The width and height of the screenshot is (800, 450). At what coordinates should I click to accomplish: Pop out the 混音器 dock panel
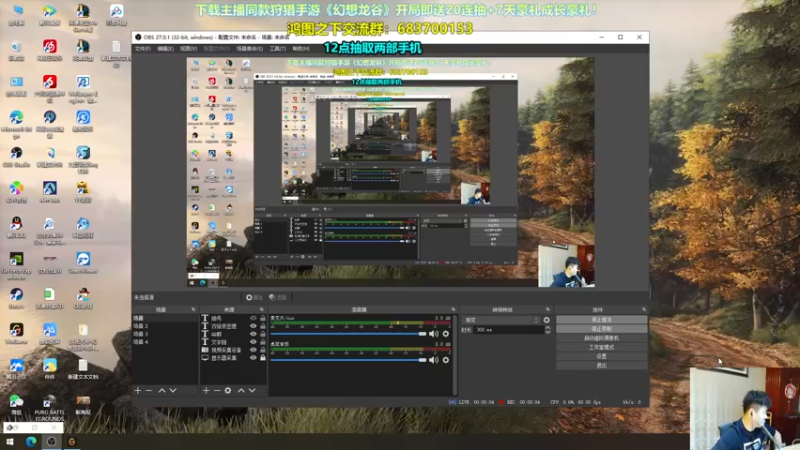click(x=453, y=310)
